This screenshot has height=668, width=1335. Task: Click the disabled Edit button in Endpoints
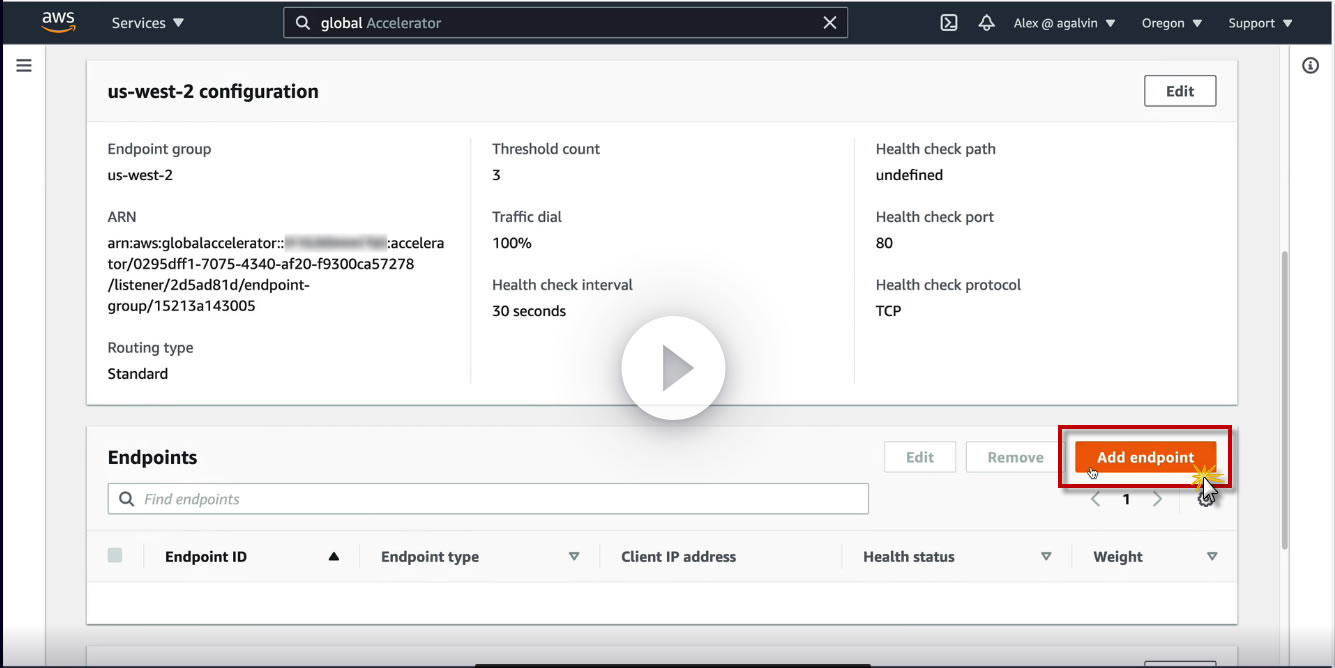(x=920, y=457)
